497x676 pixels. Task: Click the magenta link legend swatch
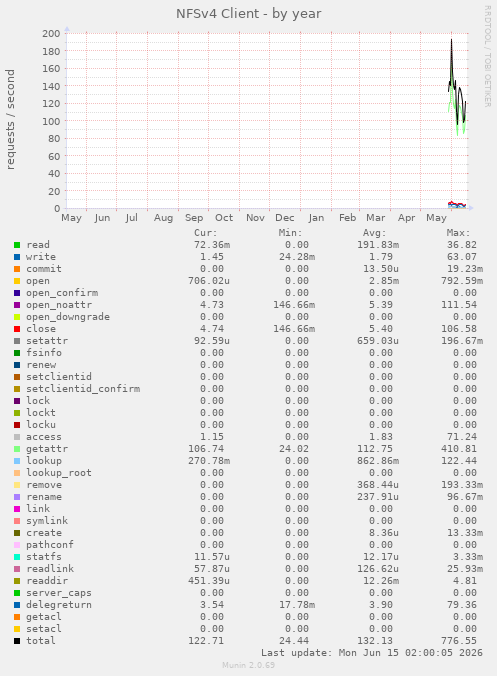click(17, 509)
